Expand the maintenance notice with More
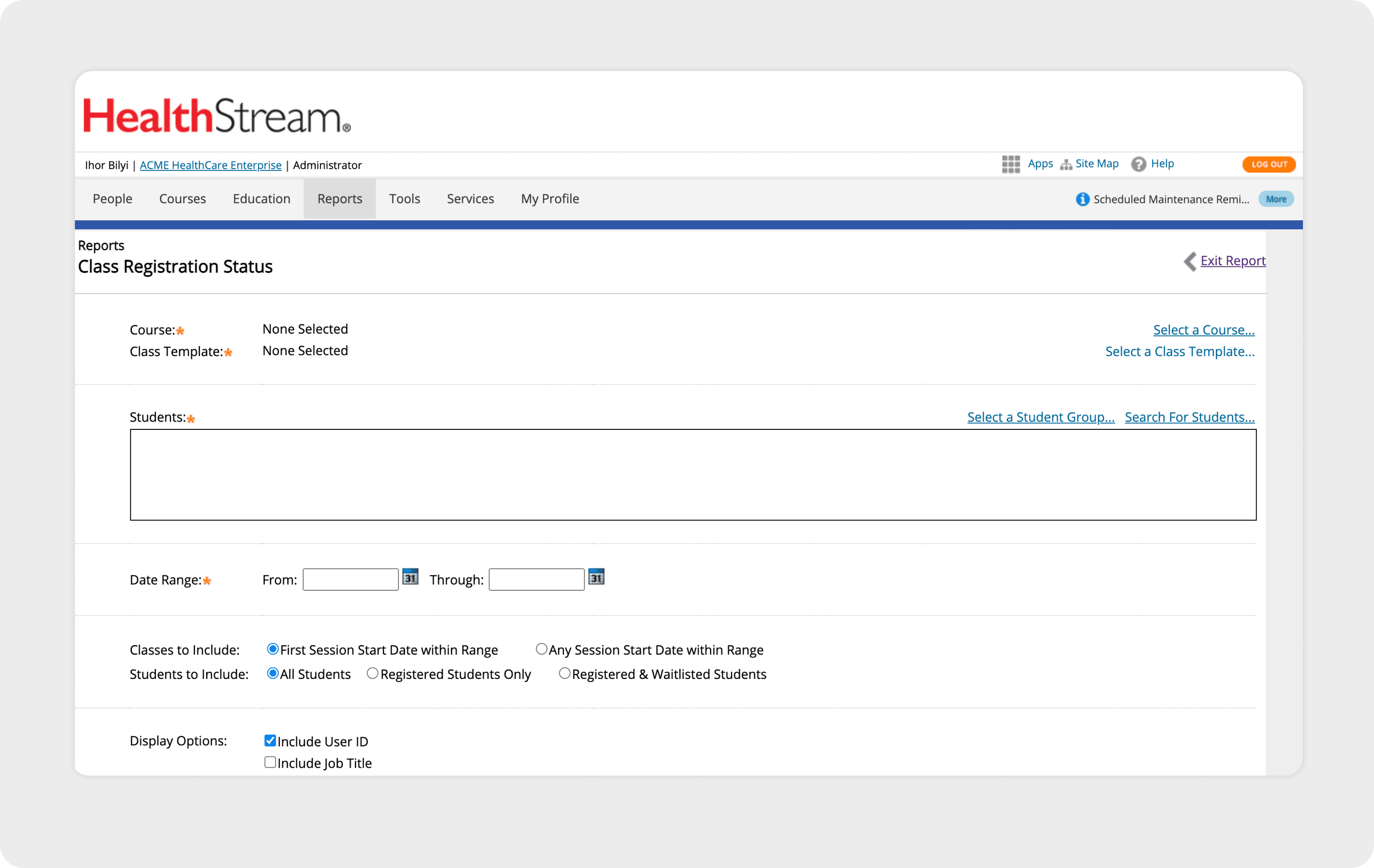Image resolution: width=1374 pixels, height=868 pixels. pyautogui.click(x=1276, y=199)
